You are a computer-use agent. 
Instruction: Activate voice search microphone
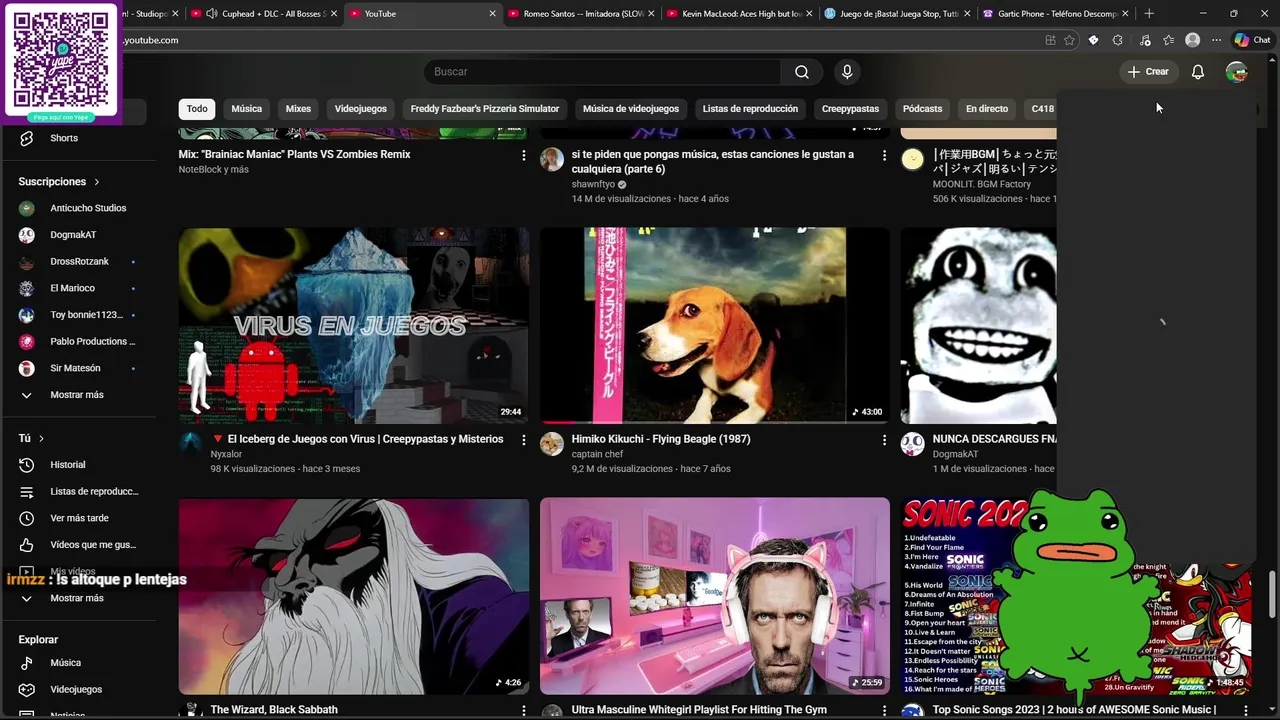tap(847, 72)
